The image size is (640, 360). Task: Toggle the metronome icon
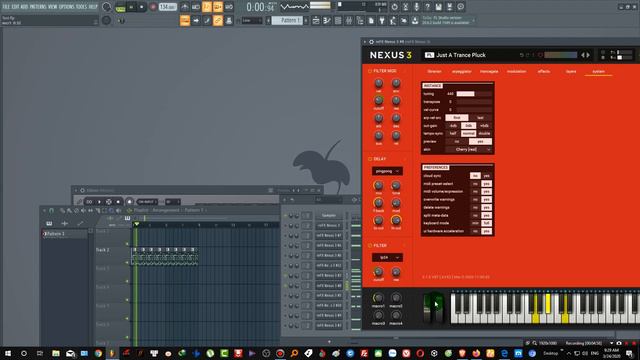pos(185,7)
